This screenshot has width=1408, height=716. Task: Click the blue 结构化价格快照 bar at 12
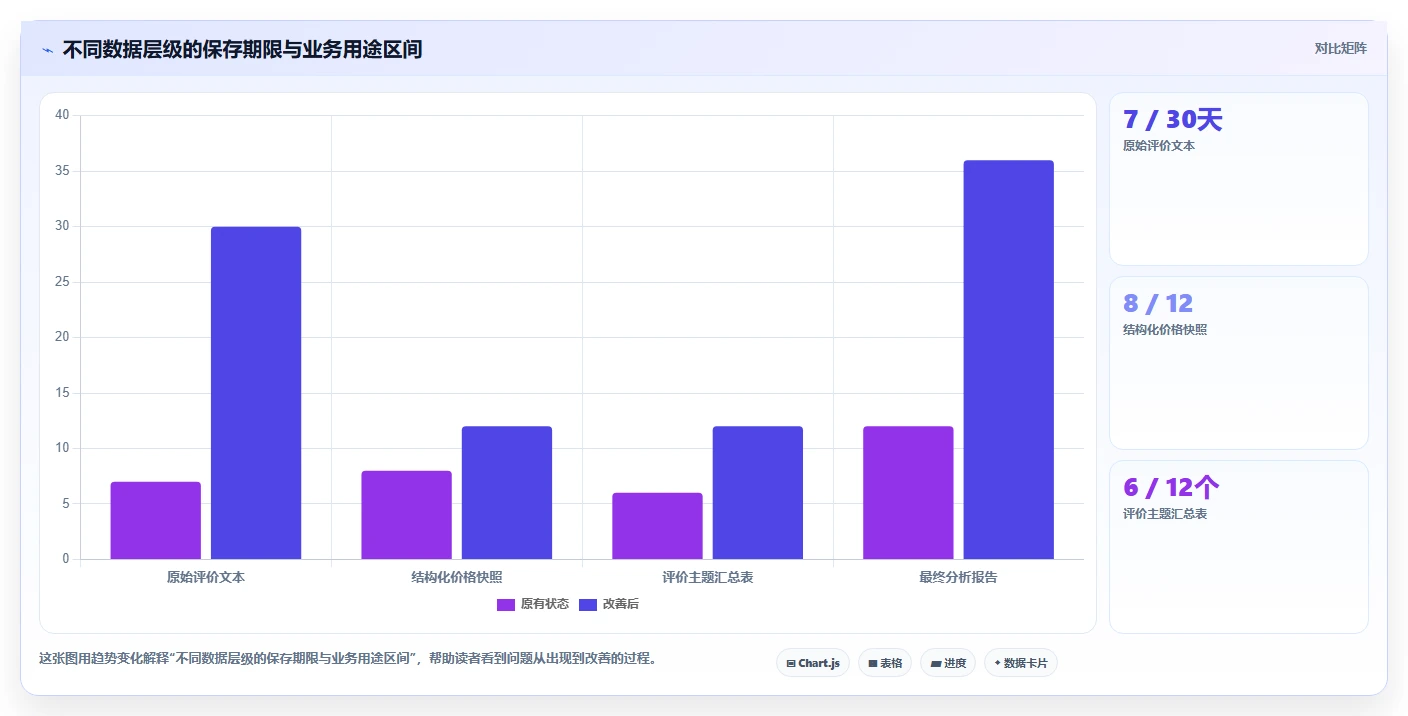(x=507, y=493)
